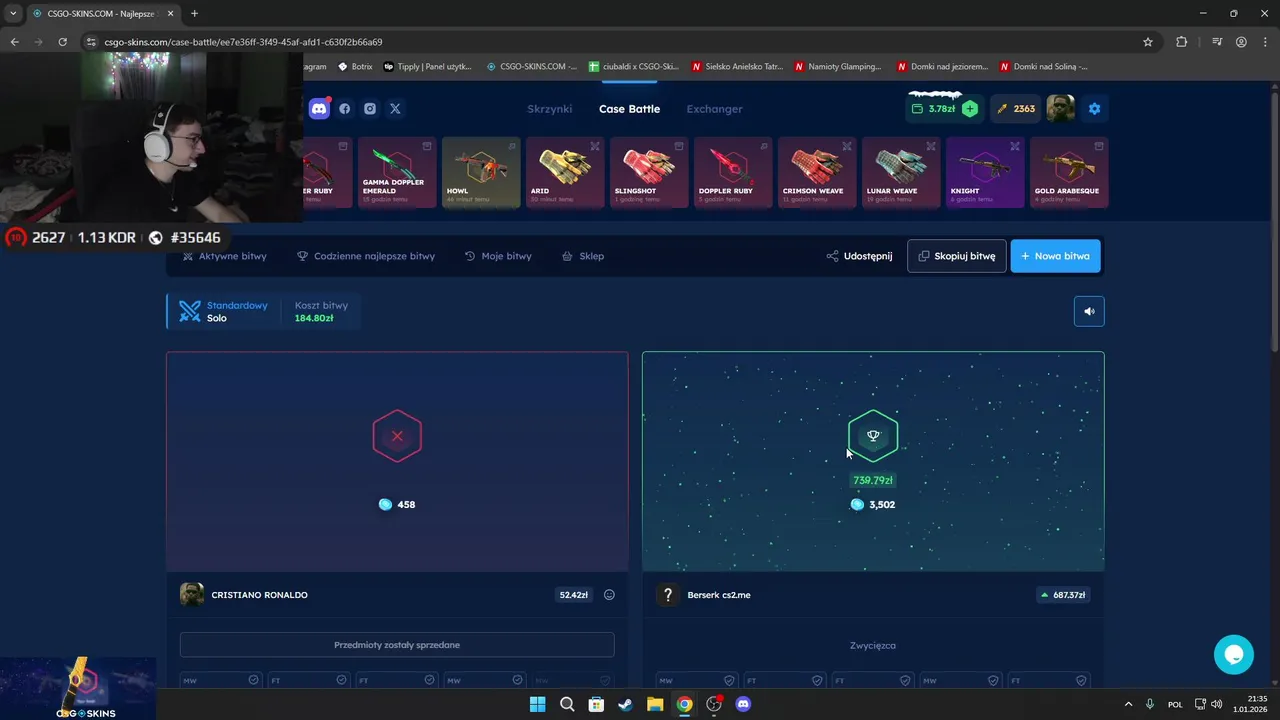Click the question mark avatar of Berserk
Image resolution: width=1280 pixels, height=720 pixels.
point(668,595)
